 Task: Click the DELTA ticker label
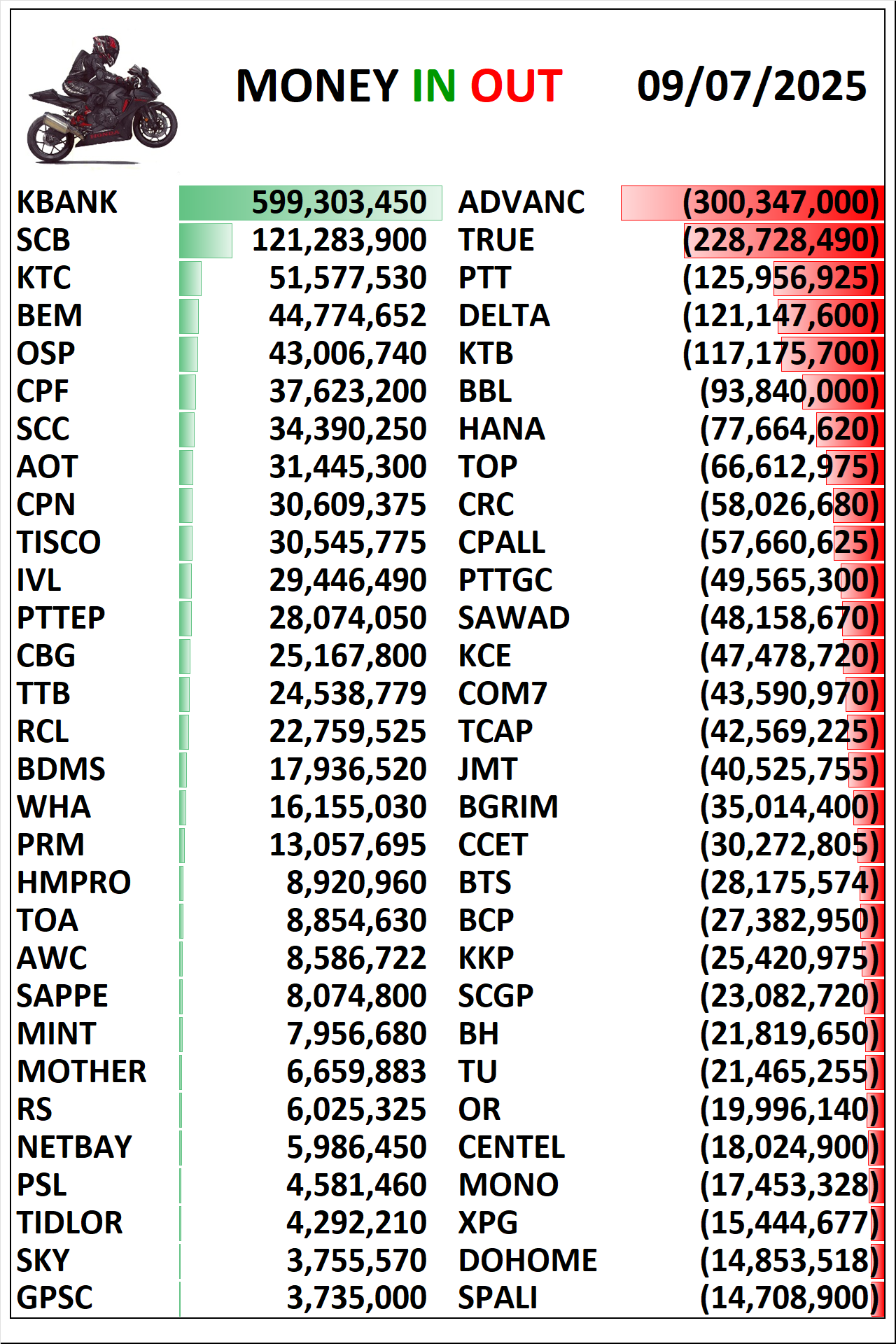point(504,316)
